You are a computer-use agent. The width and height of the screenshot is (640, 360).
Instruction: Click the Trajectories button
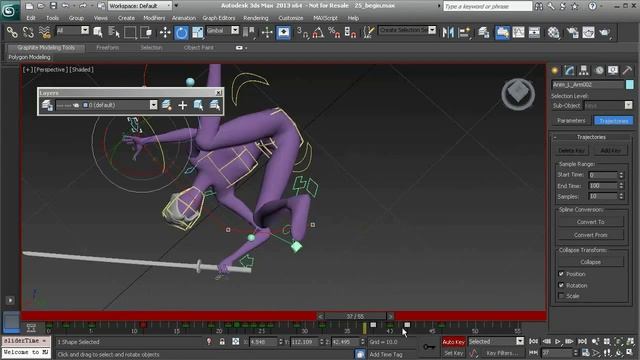pyautogui.click(x=613, y=120)
